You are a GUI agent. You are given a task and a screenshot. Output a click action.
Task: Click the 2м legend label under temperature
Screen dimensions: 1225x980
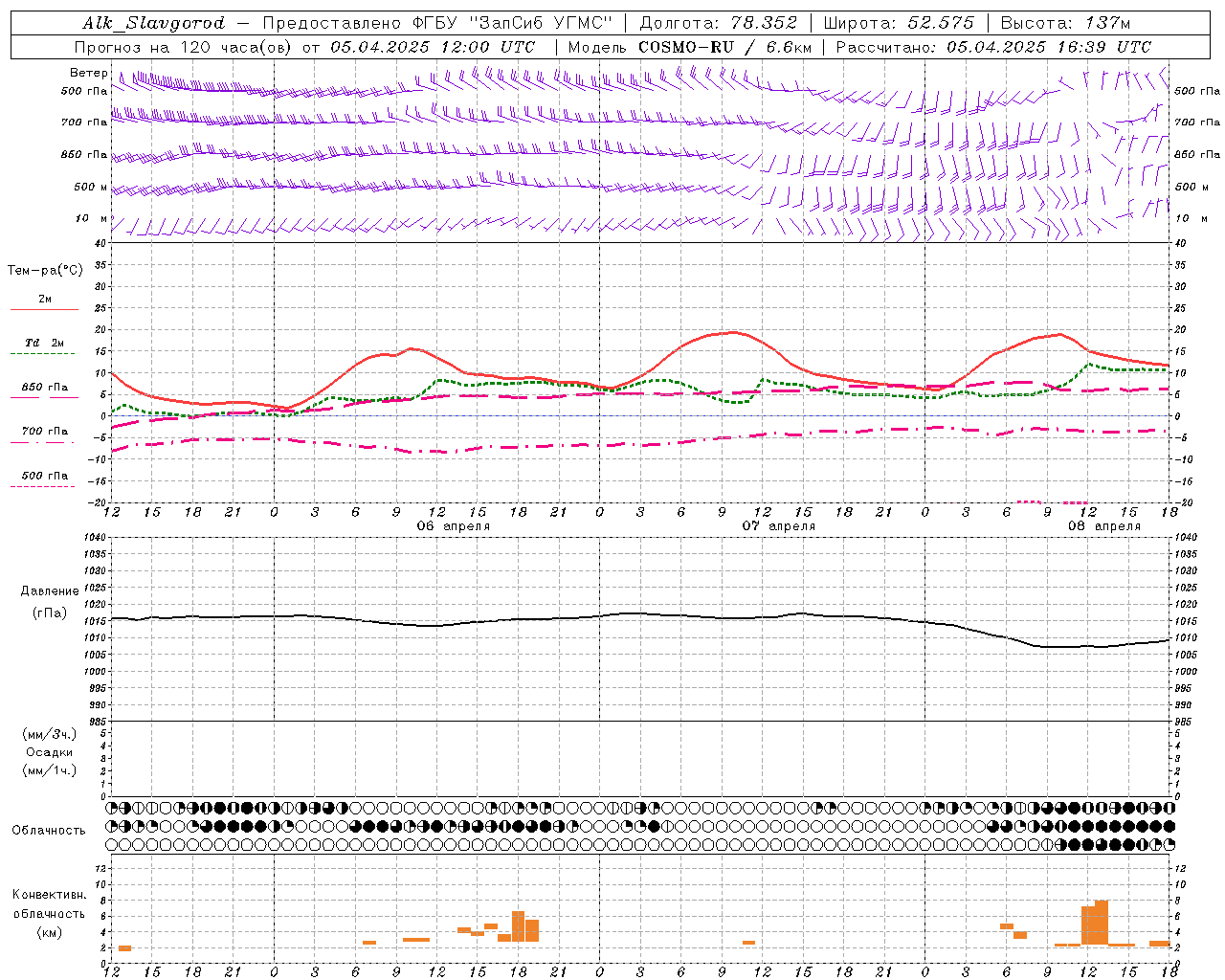pyautogui.click(x=45, y=299)
